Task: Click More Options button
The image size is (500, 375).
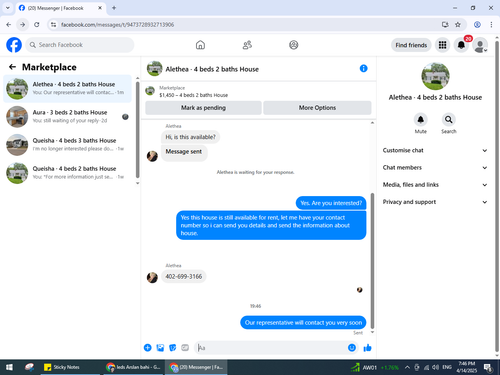Action: [x=317, y=108]
